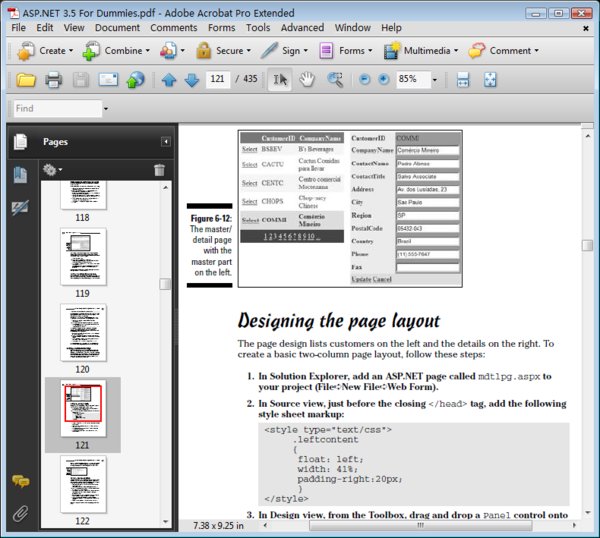Select page 119 thumbnail

[x=82, y=257]
